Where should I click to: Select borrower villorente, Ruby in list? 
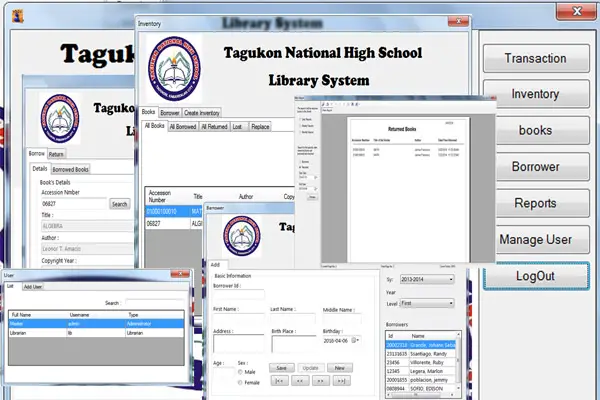tap(421, 362)
